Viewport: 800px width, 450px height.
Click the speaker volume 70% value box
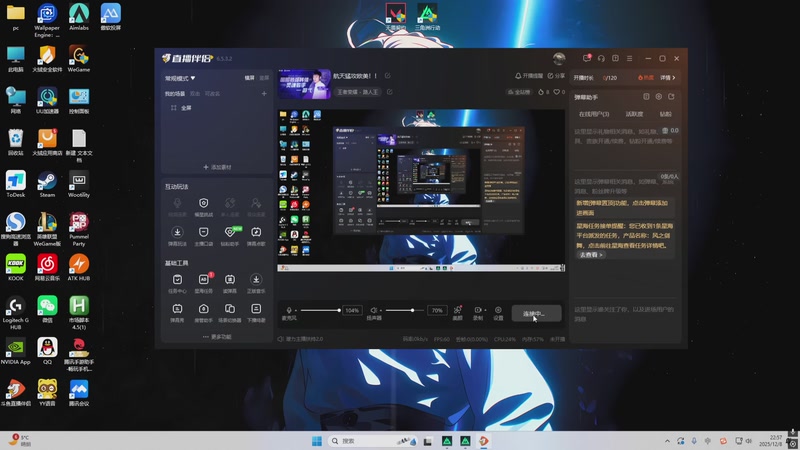click(437, 310)
